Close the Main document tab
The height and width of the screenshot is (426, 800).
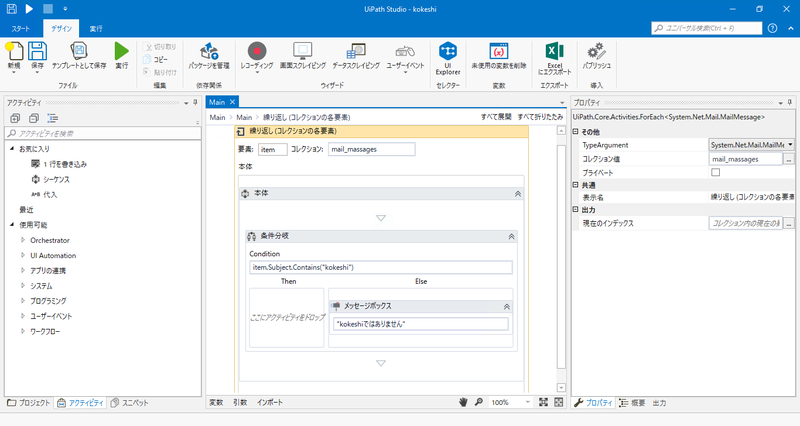coord(233,102)
